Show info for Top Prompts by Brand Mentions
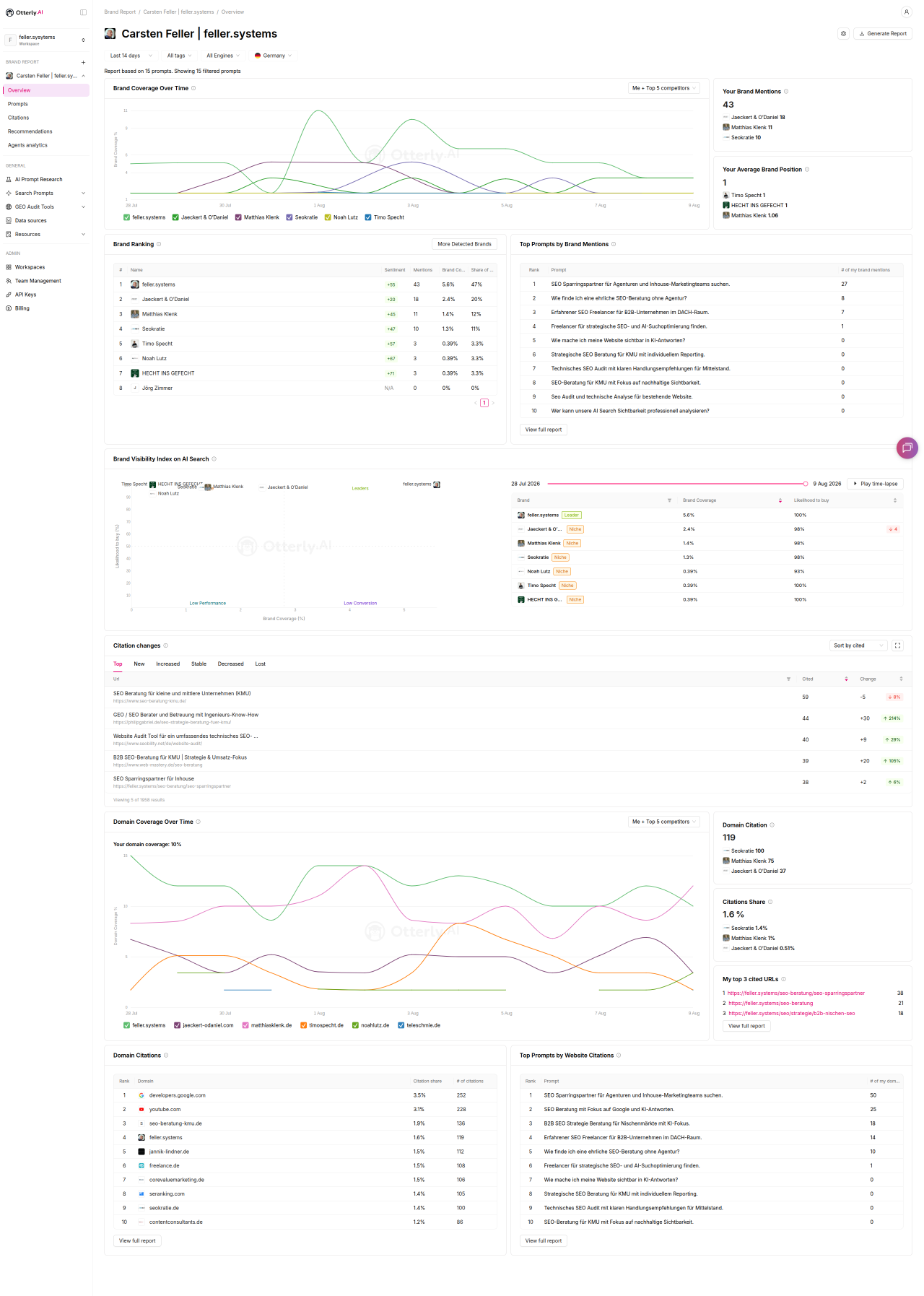 click(x=614, y=244)
